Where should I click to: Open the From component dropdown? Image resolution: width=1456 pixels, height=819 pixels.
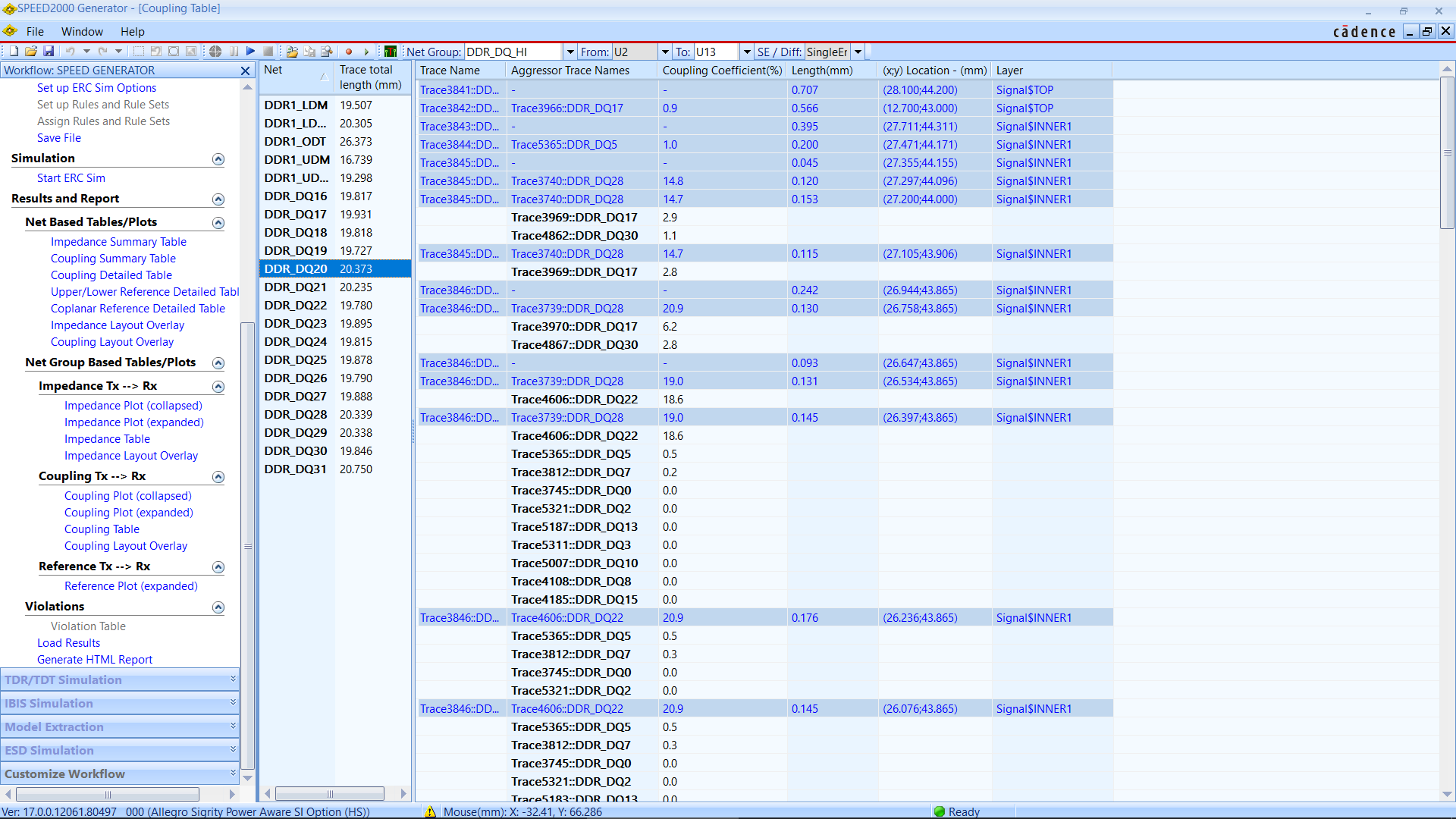click(x=665, y=52)
